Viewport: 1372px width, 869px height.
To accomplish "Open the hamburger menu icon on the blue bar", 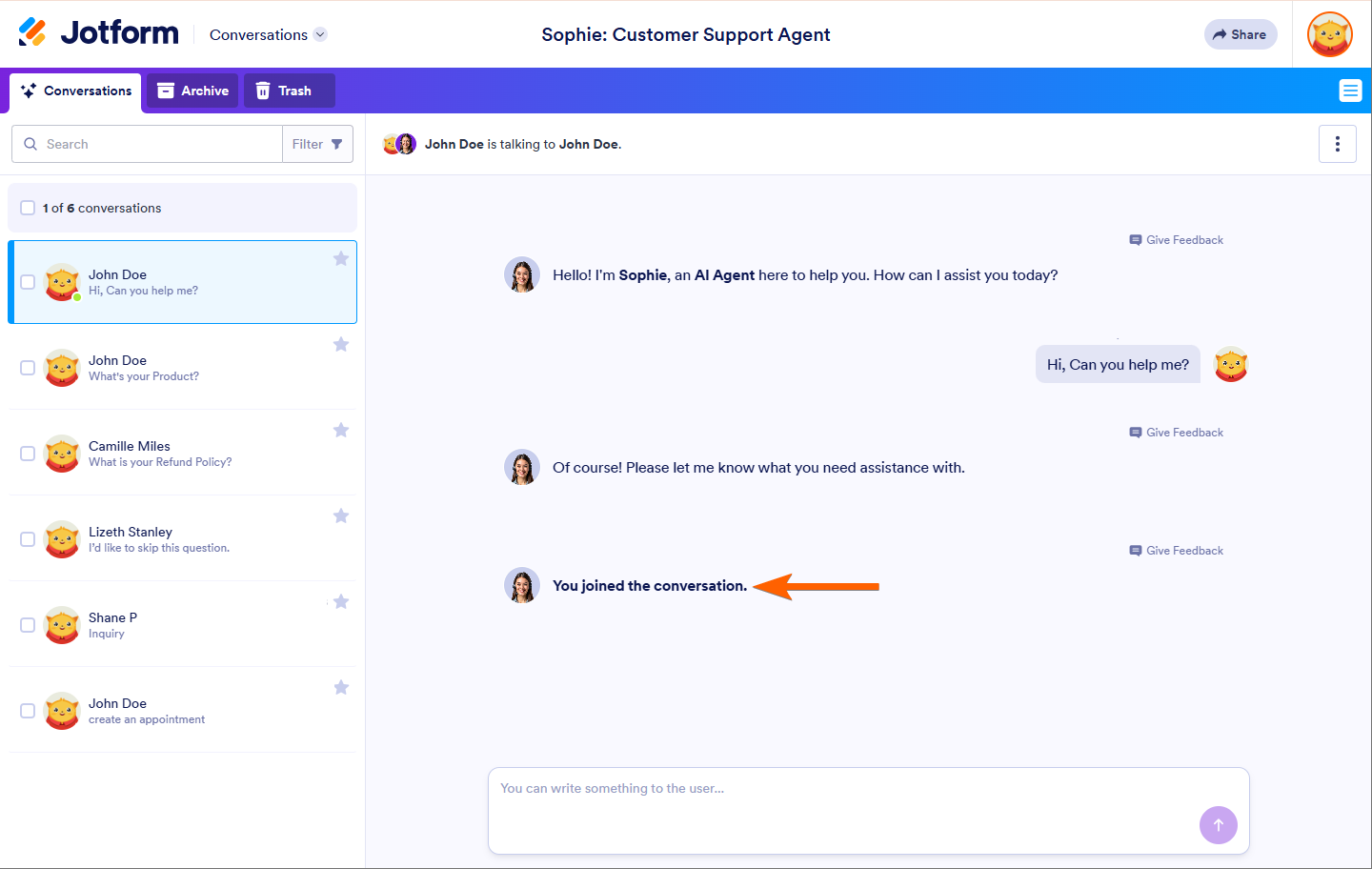I will (1350, 91).
